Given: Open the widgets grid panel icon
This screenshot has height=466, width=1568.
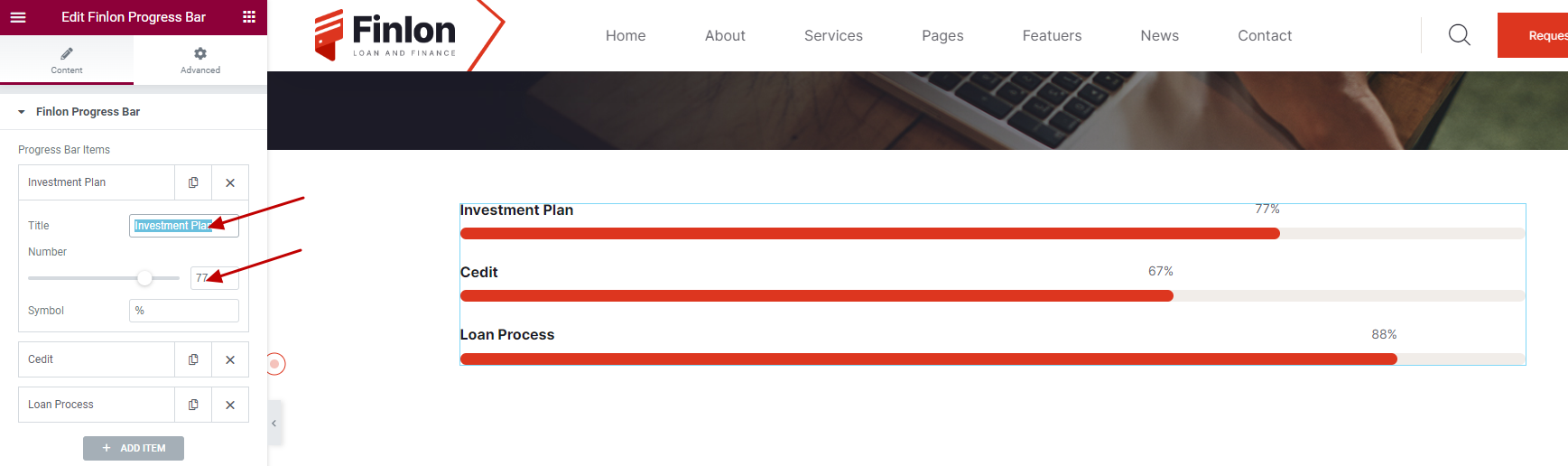Looking at the screenshot, I should point(249,17).
